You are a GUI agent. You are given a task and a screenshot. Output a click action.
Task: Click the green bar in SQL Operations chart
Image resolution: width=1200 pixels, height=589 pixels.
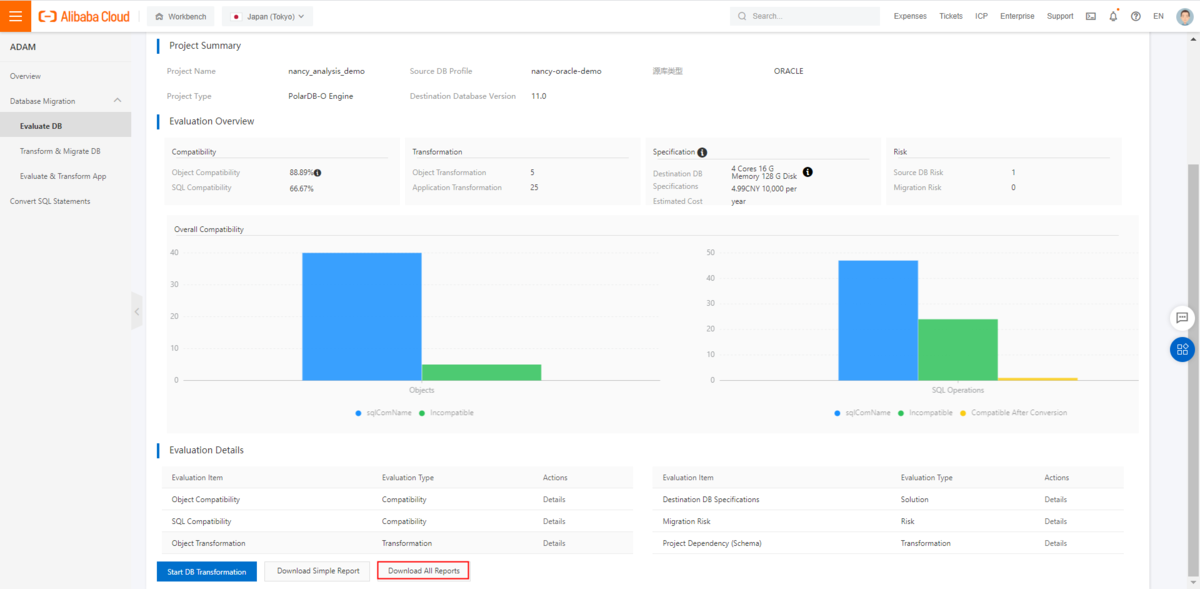pos(958,349)
